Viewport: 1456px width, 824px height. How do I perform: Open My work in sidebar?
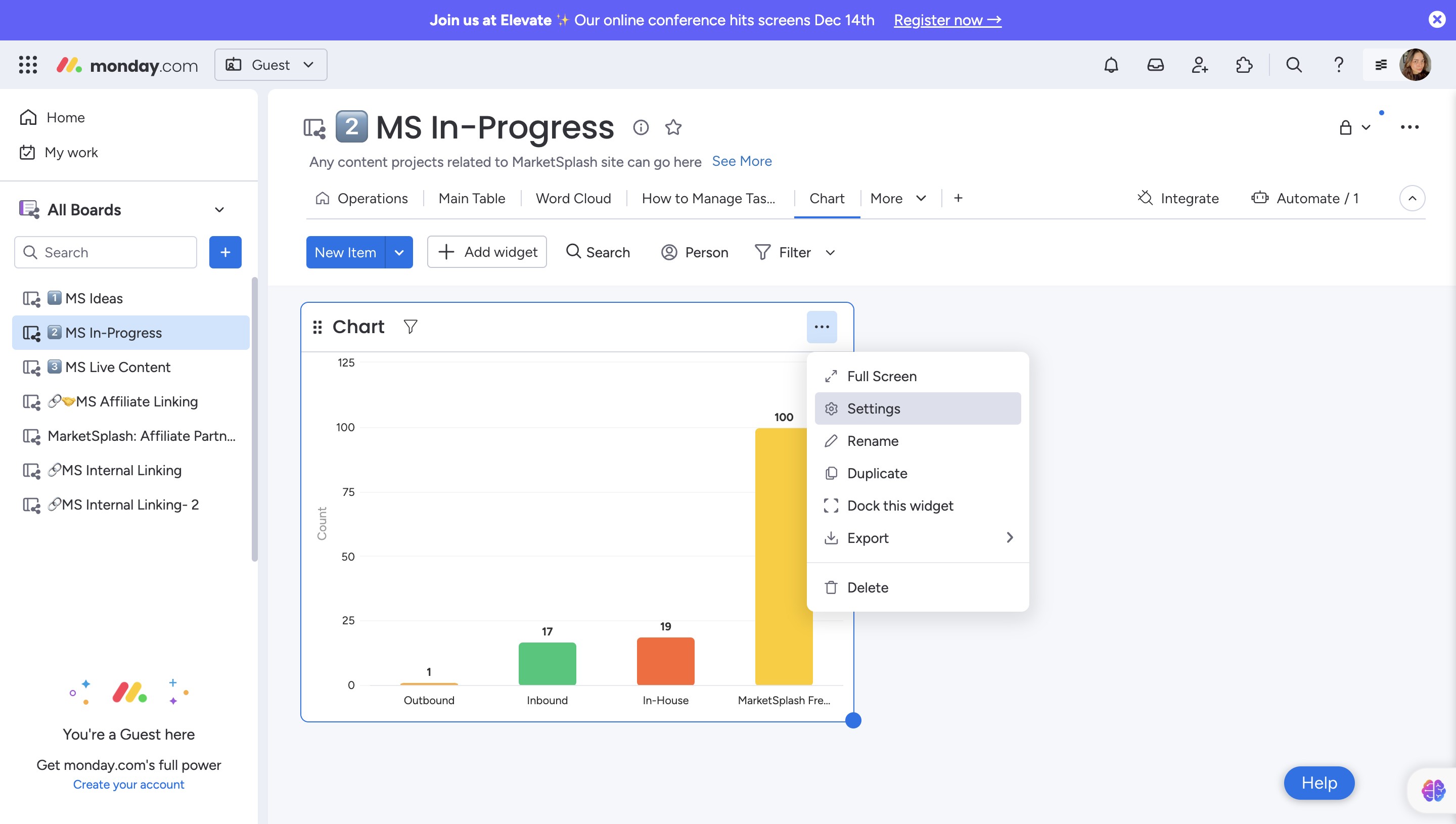click(58, 153)
